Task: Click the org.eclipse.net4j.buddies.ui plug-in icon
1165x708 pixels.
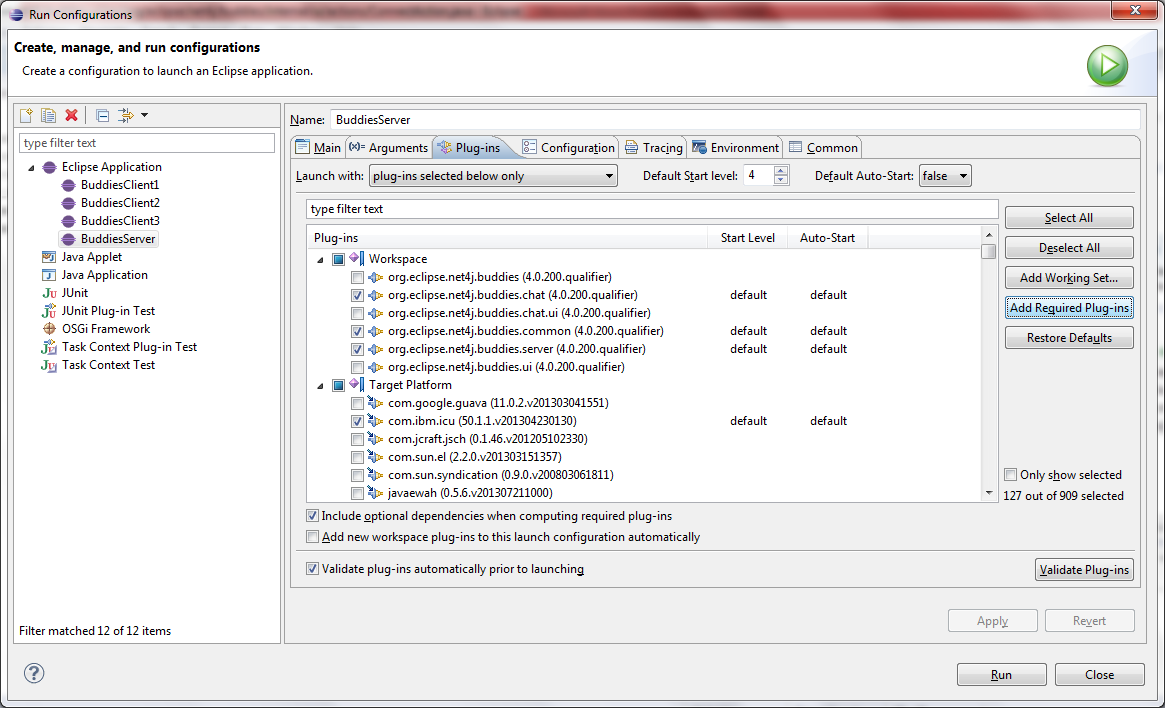Action: pyautogui.click(x=375, y=367)
